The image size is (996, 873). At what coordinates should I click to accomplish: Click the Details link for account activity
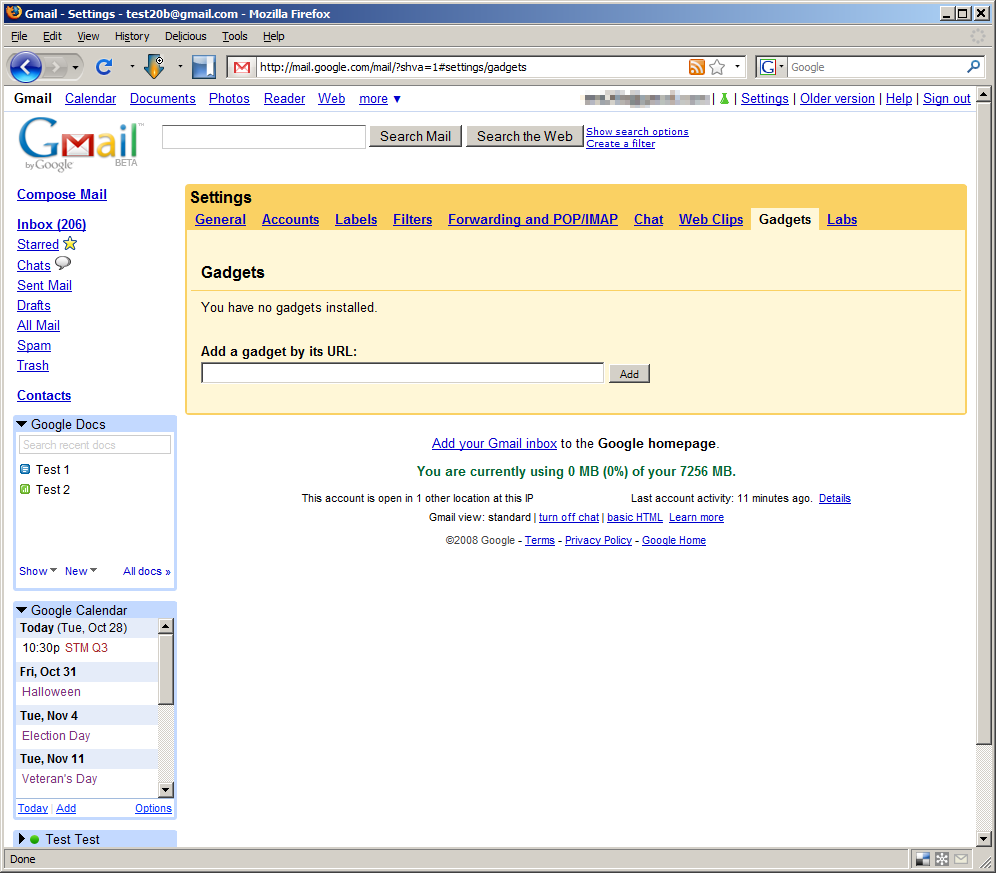point(835,498)
